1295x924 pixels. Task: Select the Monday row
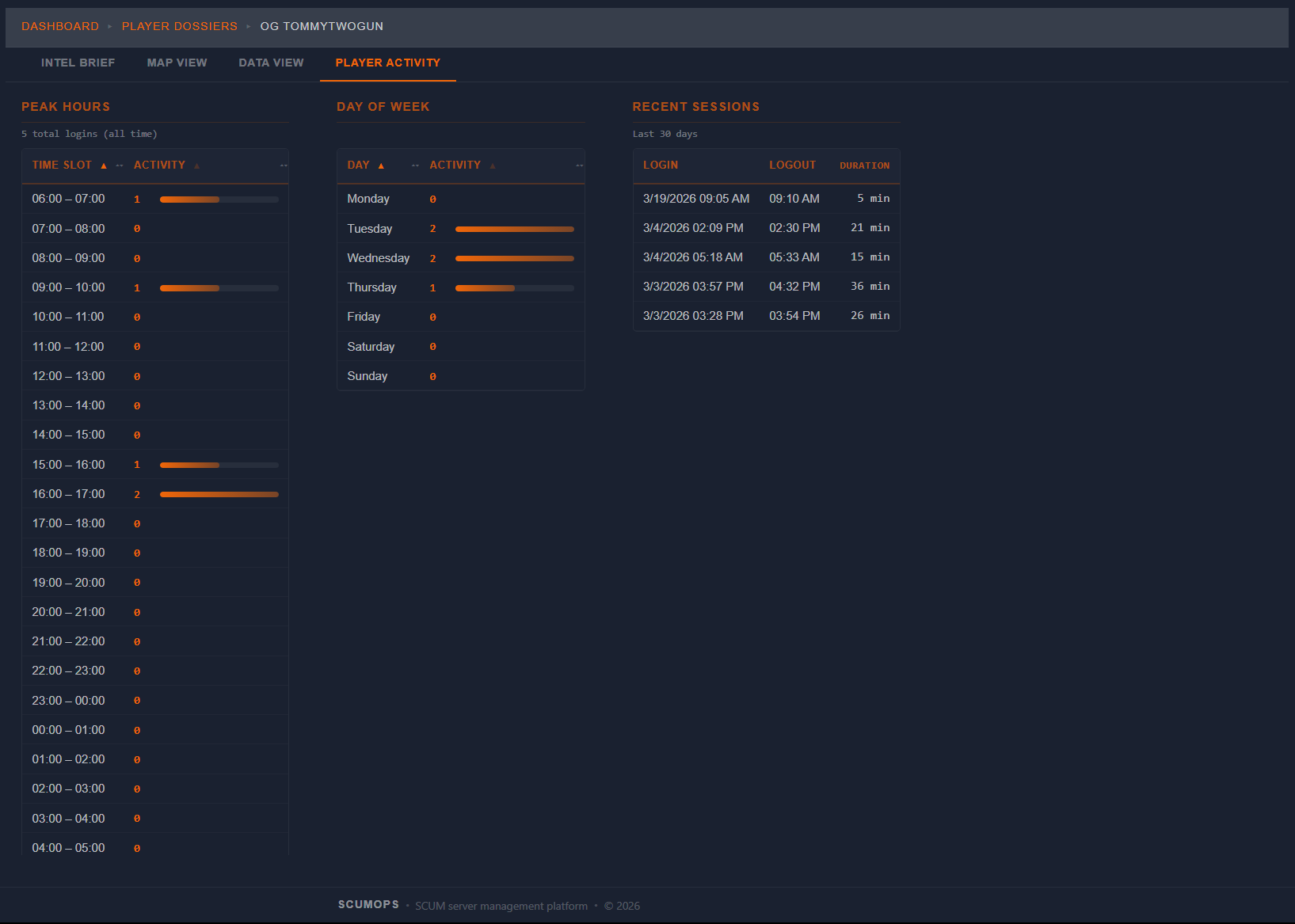461,199
